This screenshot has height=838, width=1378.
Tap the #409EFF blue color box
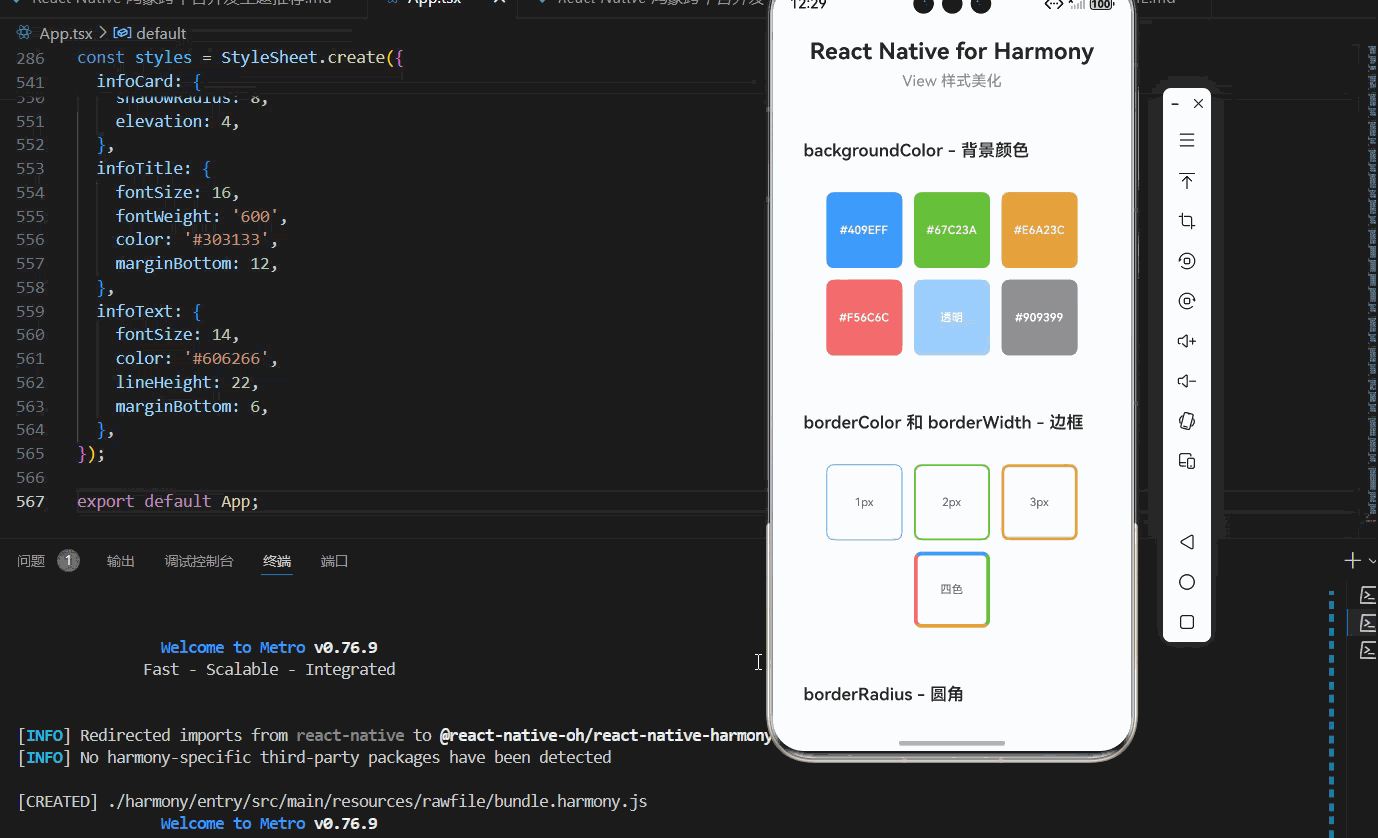[864, 230]
